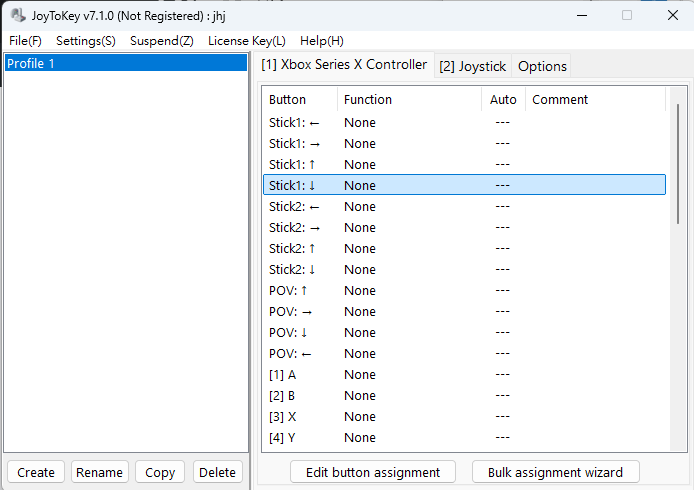This screenshot has height=490, width=694.
Task: Launch the Bulk assignment wizard
Action: [555, 472]
